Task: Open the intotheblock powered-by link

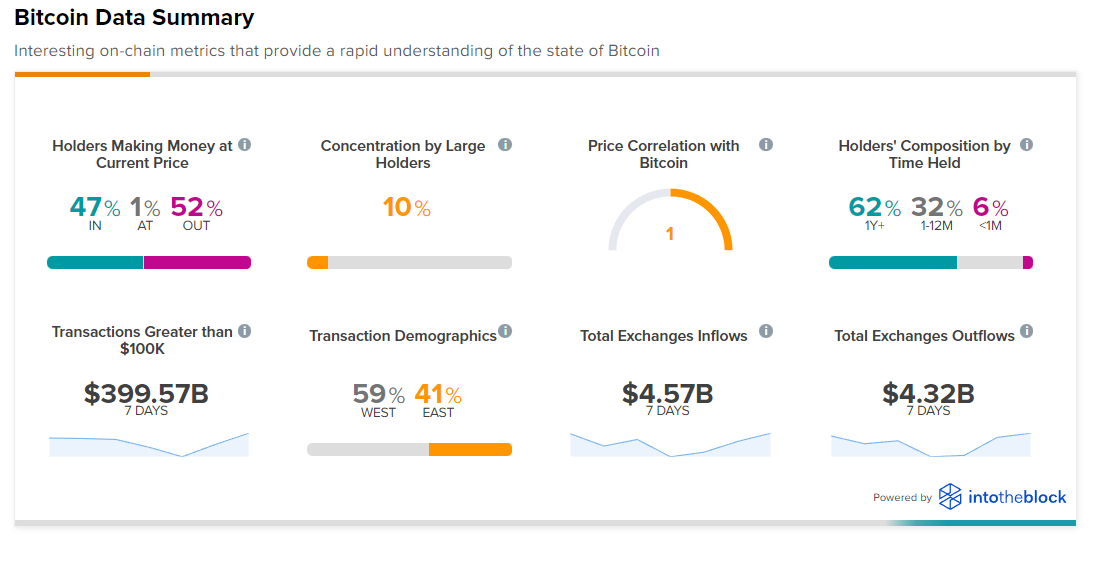Action: (x=1016, y=497)
